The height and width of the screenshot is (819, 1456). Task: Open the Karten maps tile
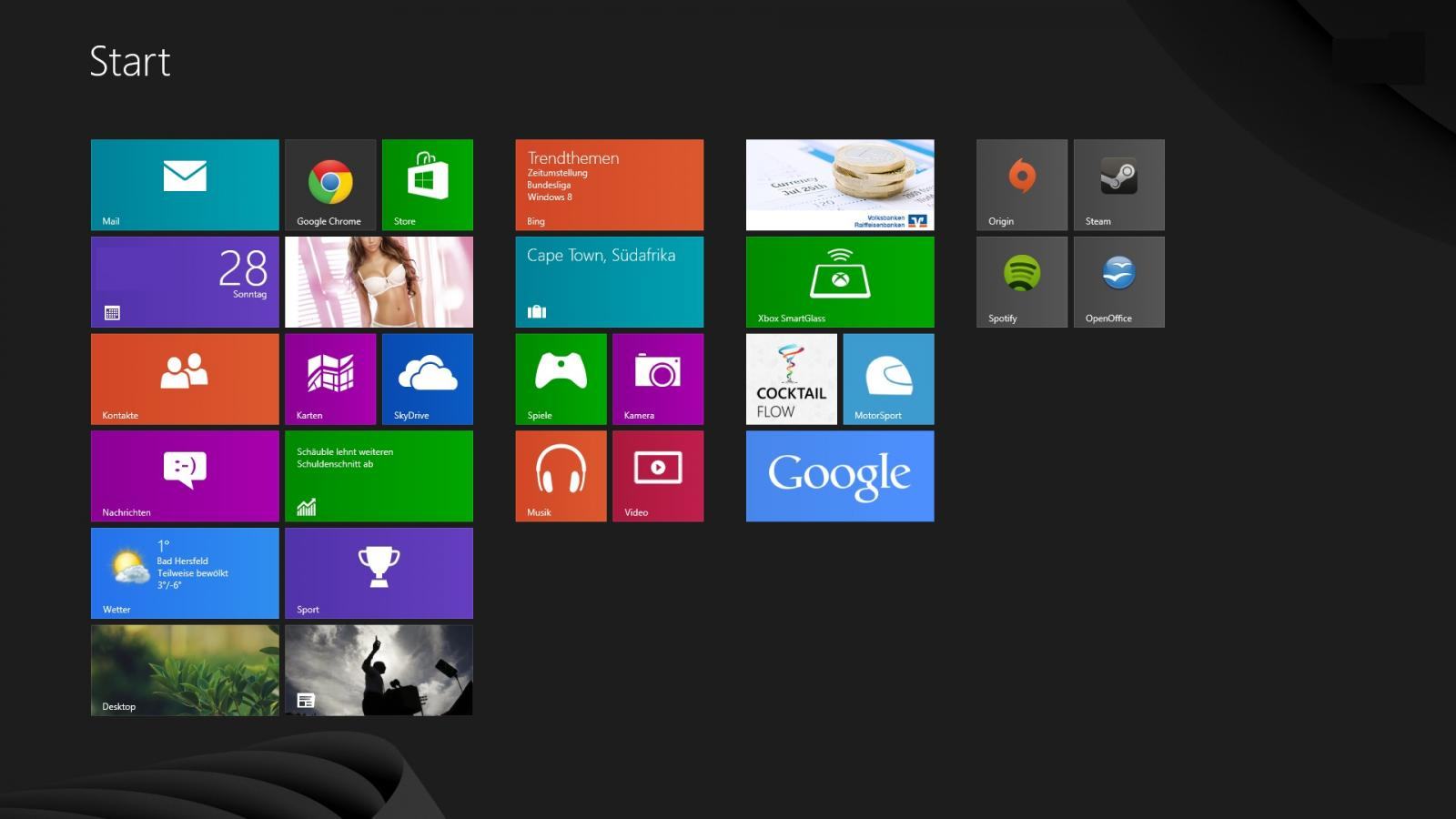(330, 379)
